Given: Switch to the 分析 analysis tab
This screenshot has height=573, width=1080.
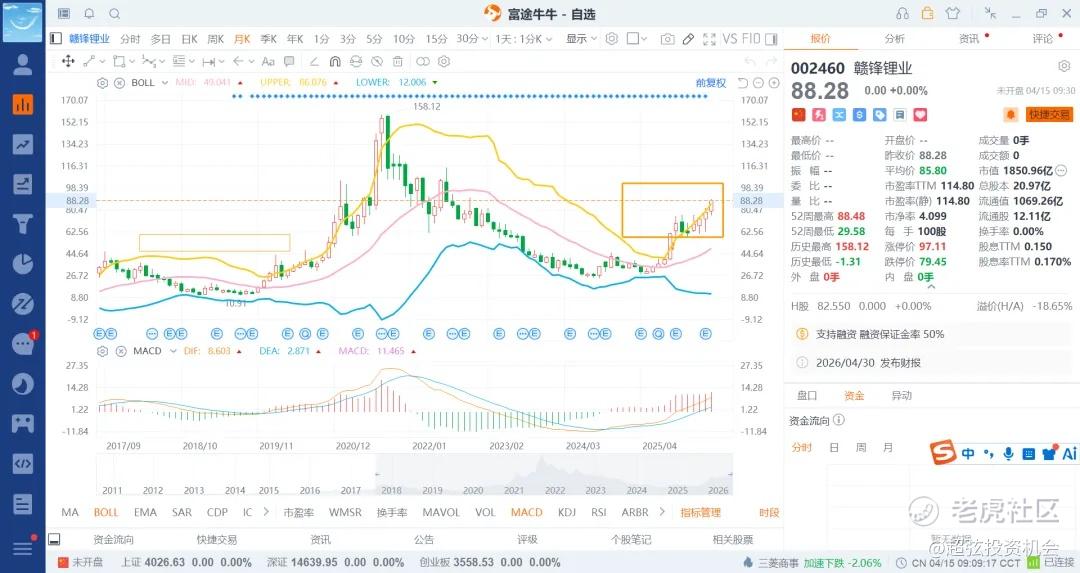Looking at the screenshot, I should (x=894, y=39).
